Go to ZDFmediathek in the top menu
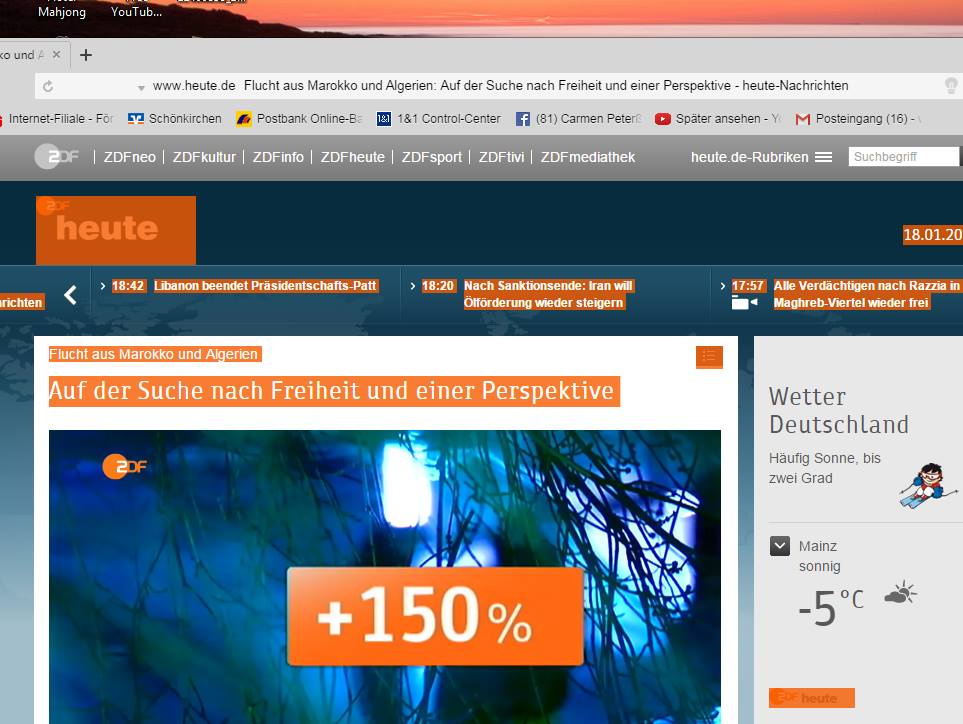963x724 pixels. [x=587, y=157]
